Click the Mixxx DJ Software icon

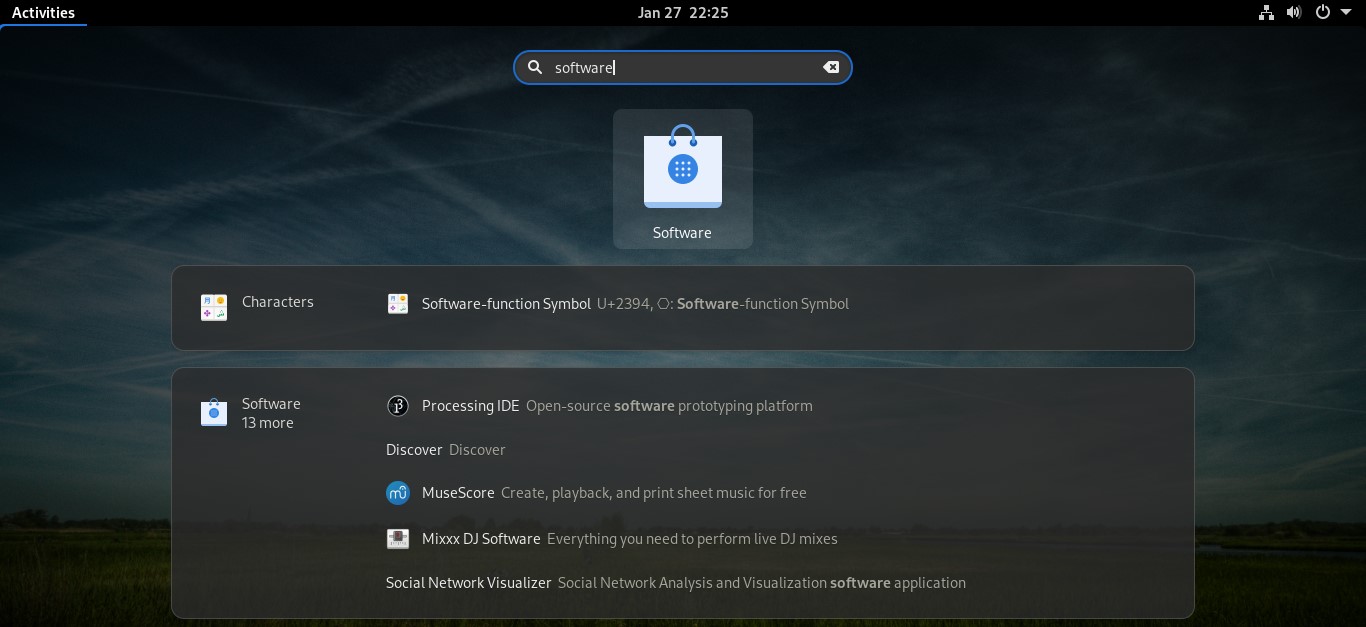pyautogui.click(x=398, y=539)
